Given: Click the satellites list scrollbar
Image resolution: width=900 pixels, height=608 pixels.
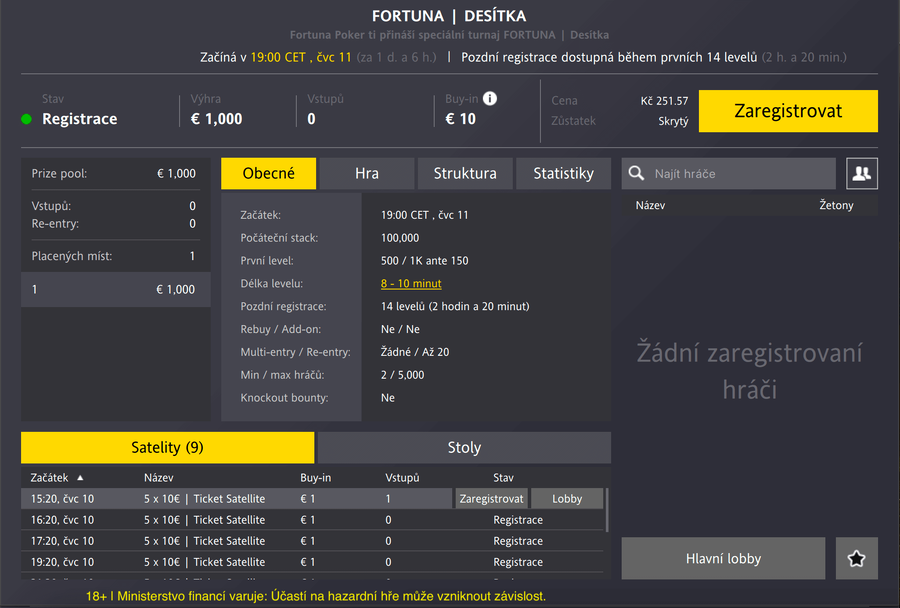Looking at the screenshot, I should (607, 510).
